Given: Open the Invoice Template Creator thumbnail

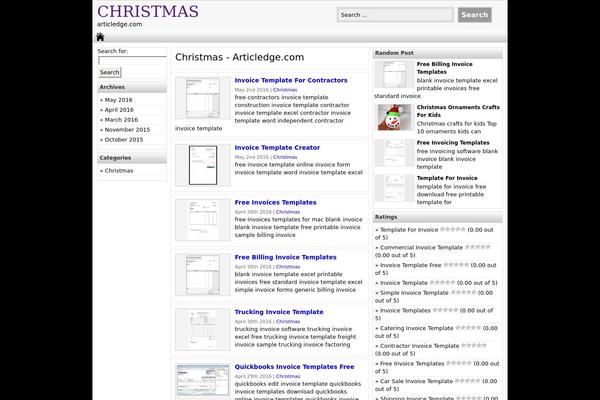Looking at the screenshot, I should tap(203, 165).
